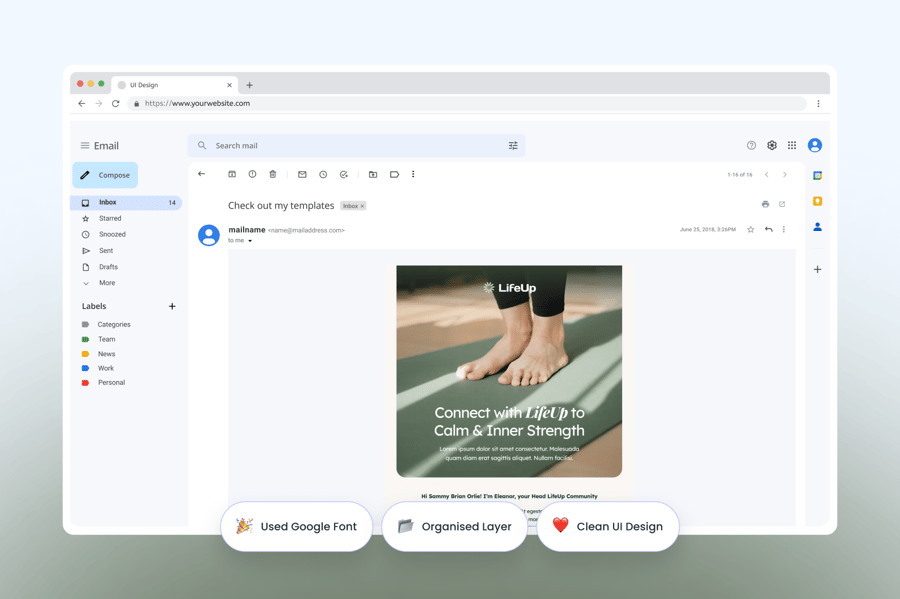Open the search filter options icon

coord(513,146)
